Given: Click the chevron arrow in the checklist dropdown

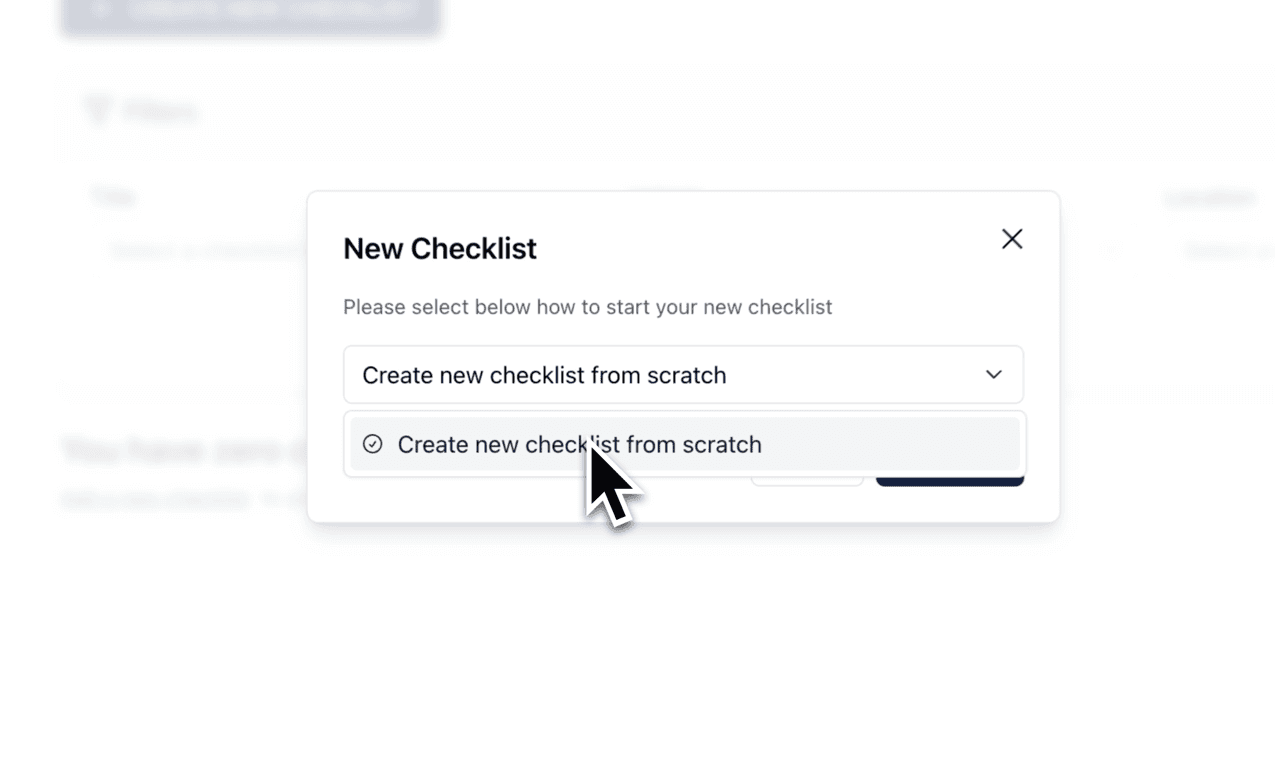Looking at the screenshot, I should [993, 375].
